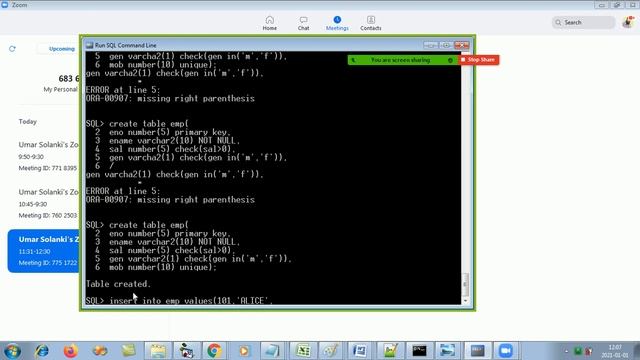Open the media player taskbar icon
The image size is (640, 360).
pyautogui.click(x=244, y=351)
